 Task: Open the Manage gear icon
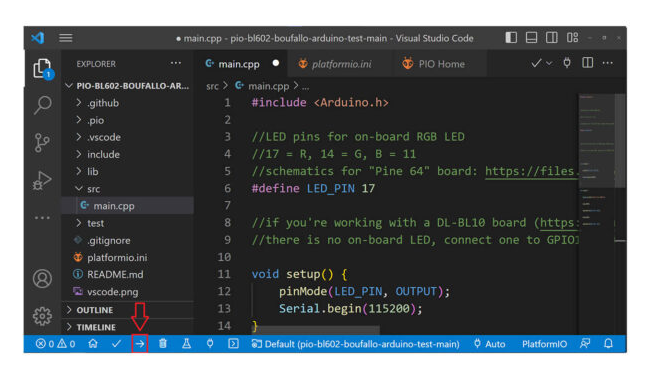(42, 316)
